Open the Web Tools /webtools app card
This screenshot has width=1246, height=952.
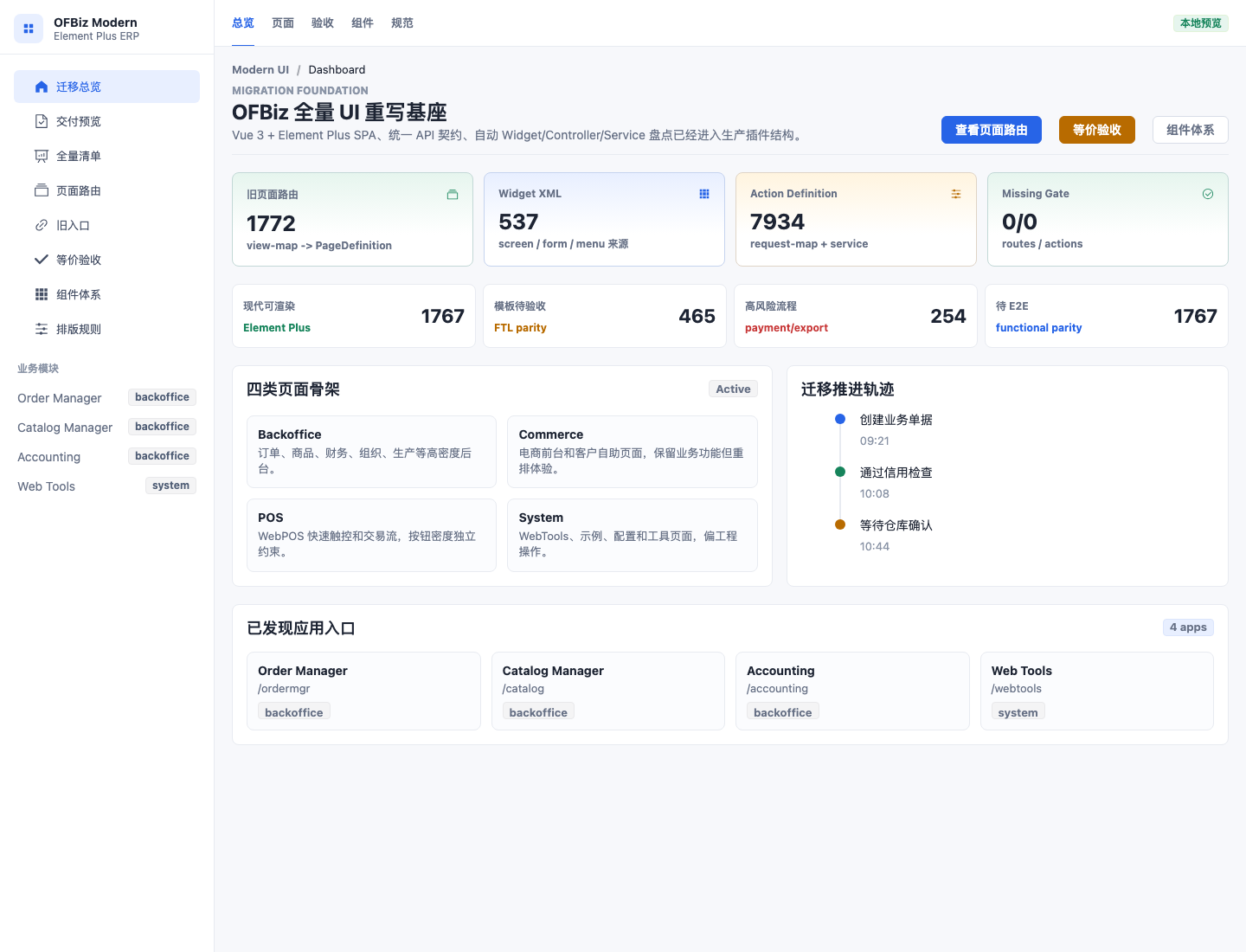coord(1097,691)
